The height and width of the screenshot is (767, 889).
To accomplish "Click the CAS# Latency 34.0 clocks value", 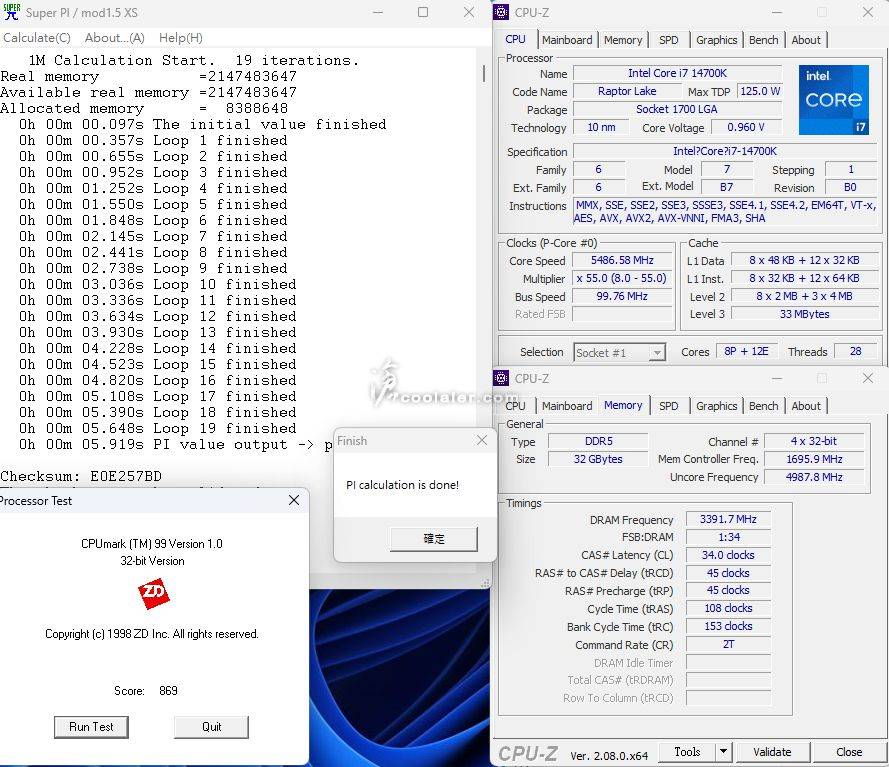I will pyautogui.click(x=728, y=555).
